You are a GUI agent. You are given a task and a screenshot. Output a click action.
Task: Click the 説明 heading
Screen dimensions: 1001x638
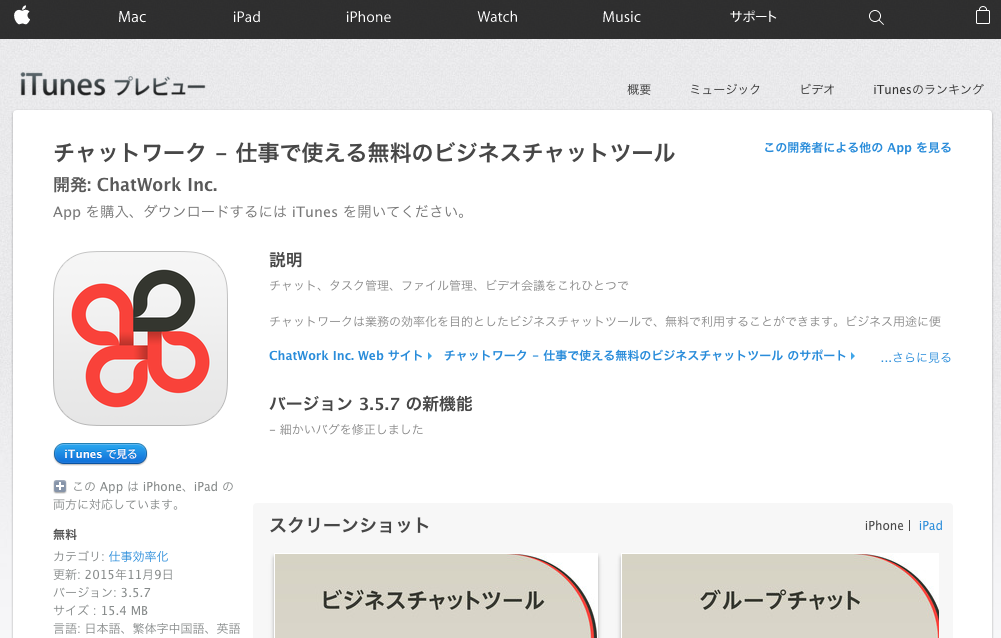point(285,260)
